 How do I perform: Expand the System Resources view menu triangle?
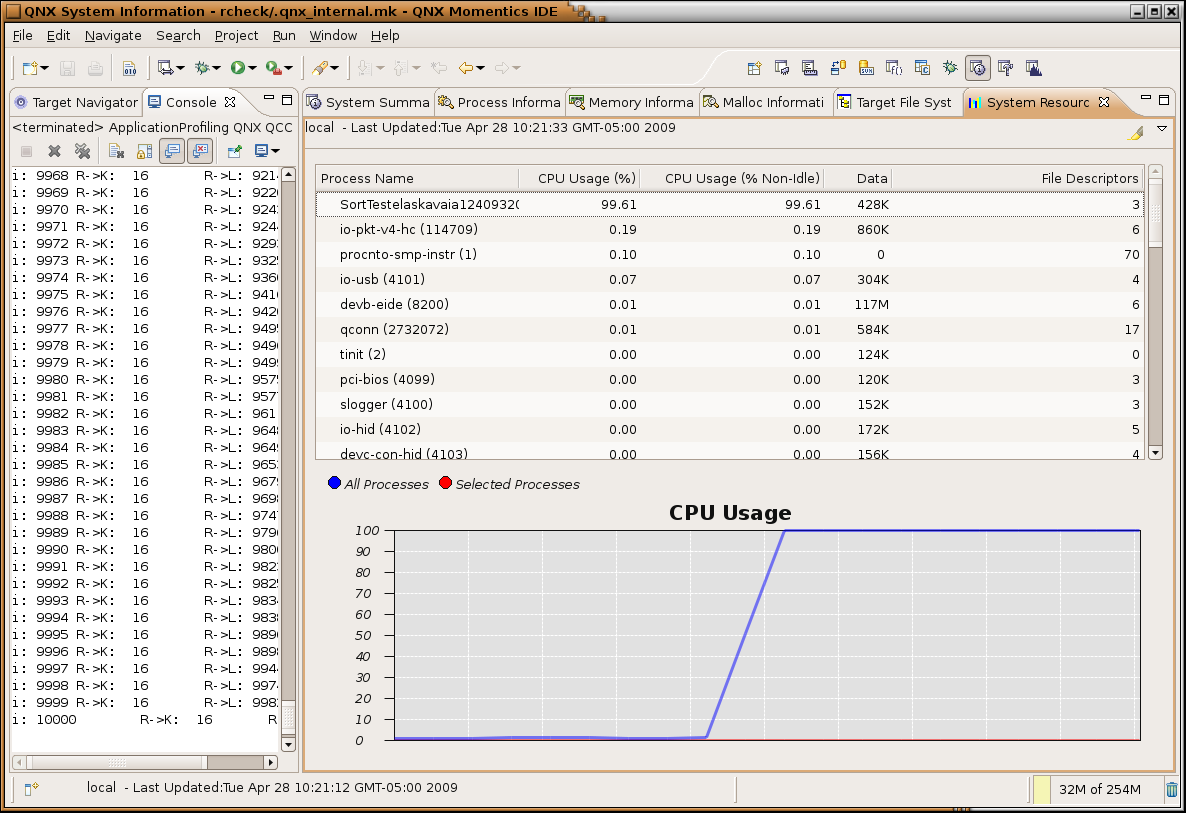click(1162, 129)
